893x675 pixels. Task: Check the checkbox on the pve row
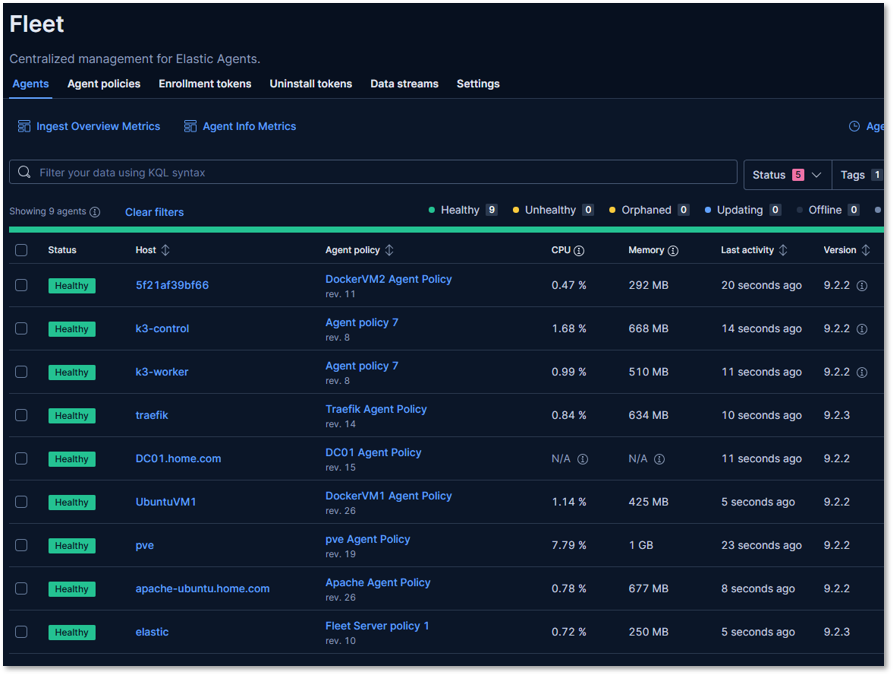pyautogui.click(x=21, y=545)
